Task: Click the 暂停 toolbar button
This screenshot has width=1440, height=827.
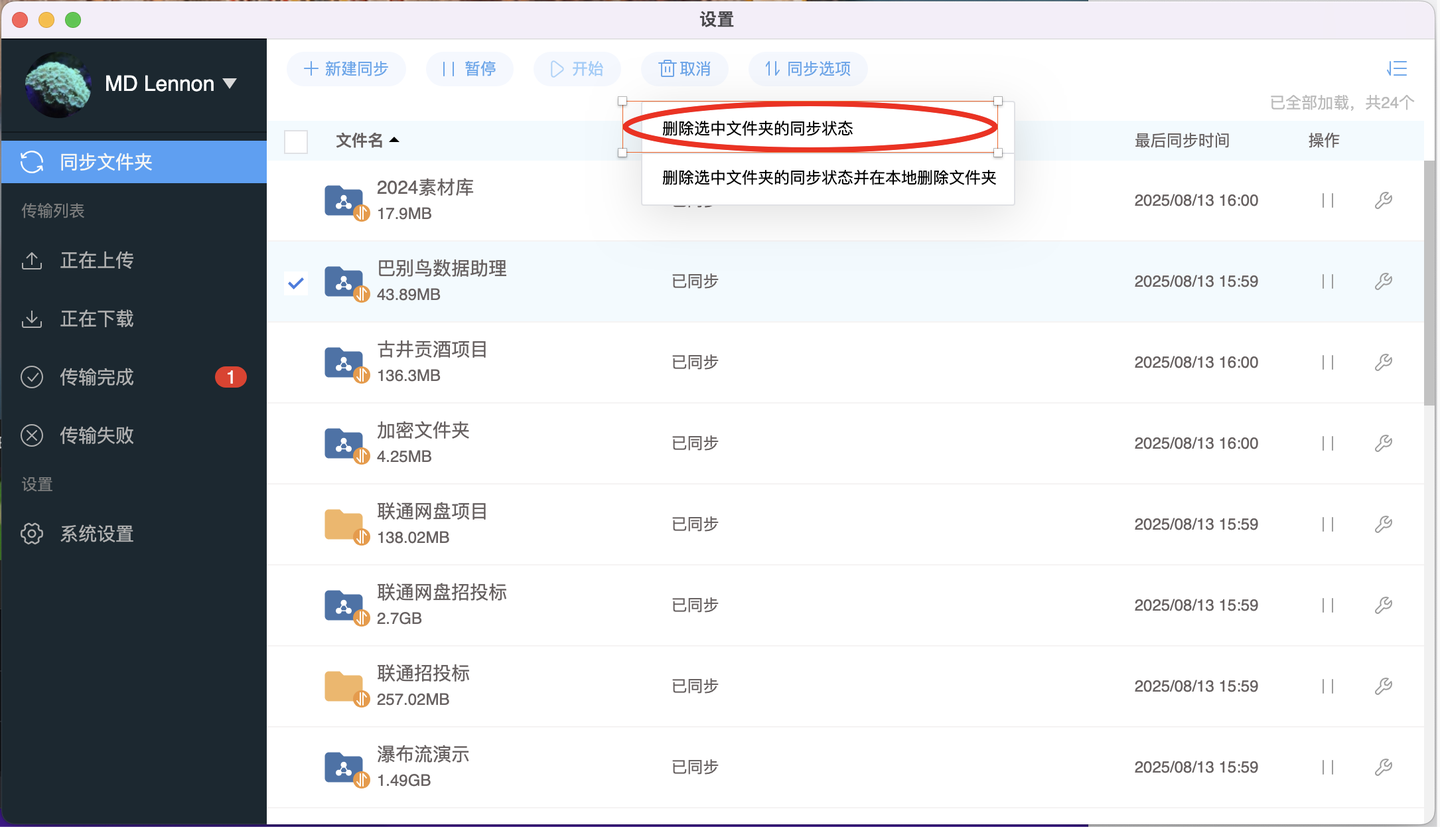Action: [469, 69]
